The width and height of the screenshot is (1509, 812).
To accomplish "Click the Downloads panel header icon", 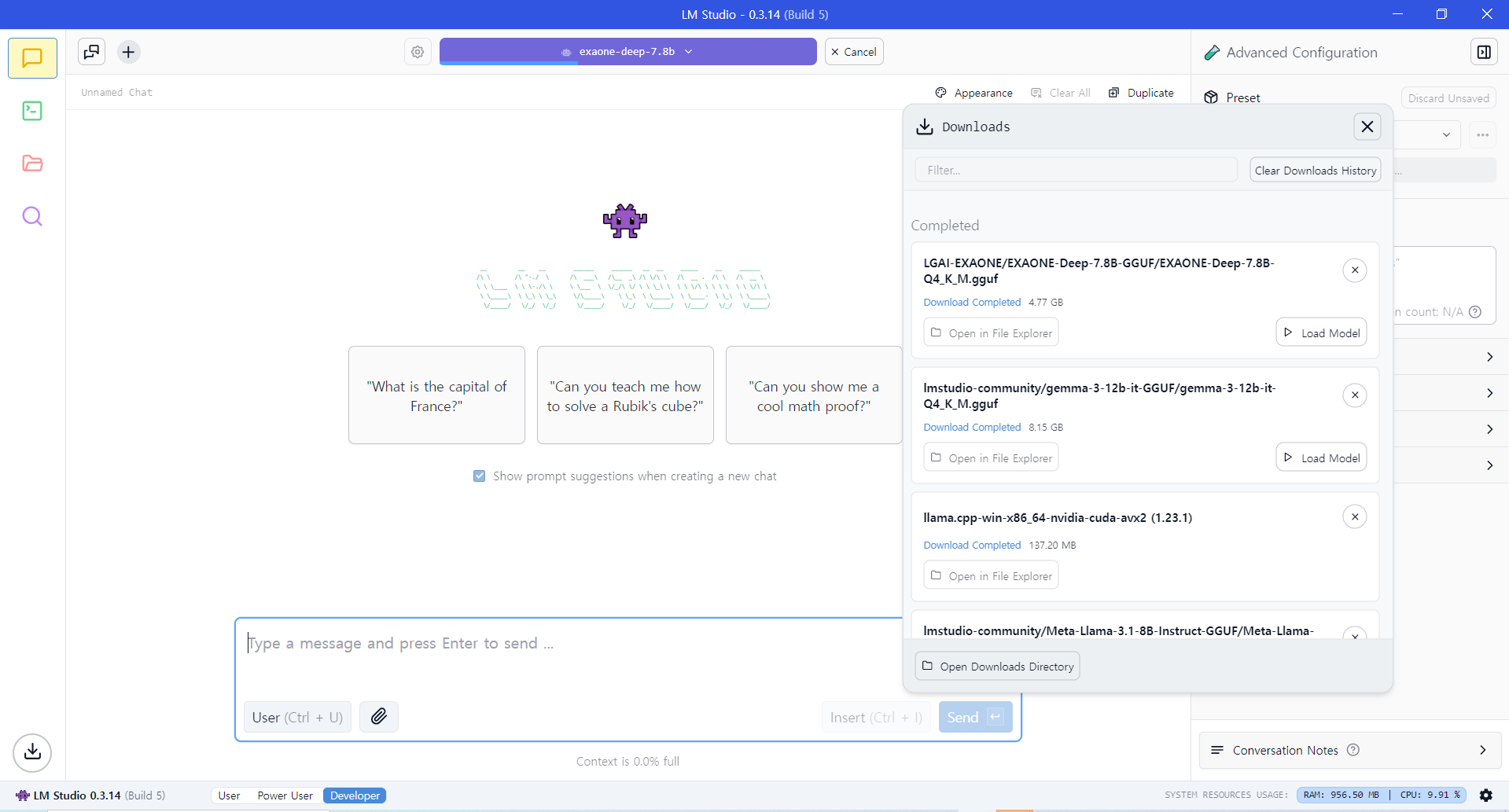I will click(925, 127).
